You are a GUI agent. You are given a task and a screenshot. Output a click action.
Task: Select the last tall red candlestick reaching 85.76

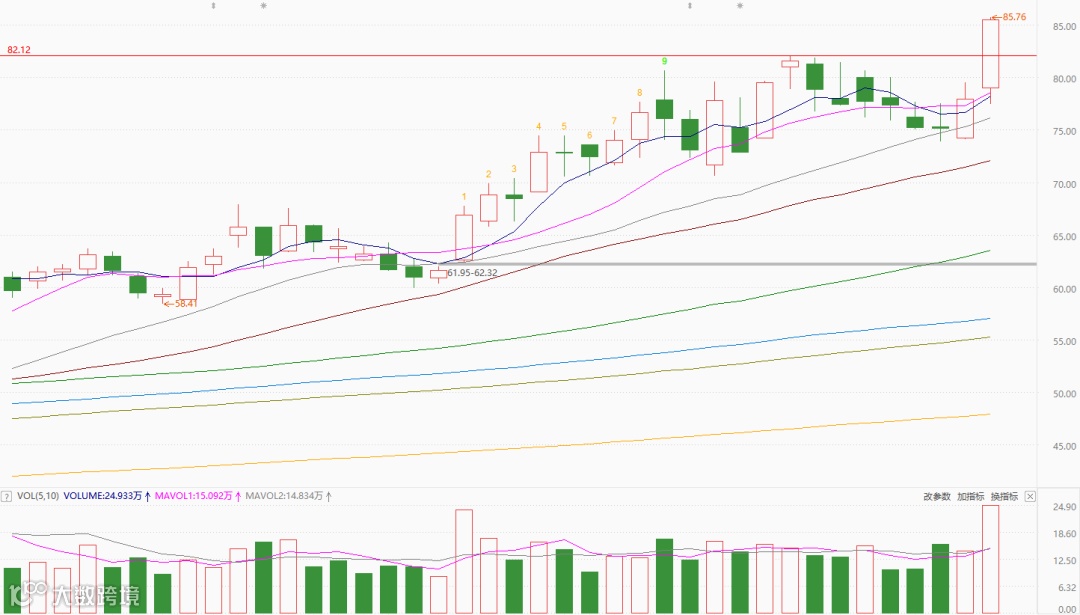[x=990, y=54]
